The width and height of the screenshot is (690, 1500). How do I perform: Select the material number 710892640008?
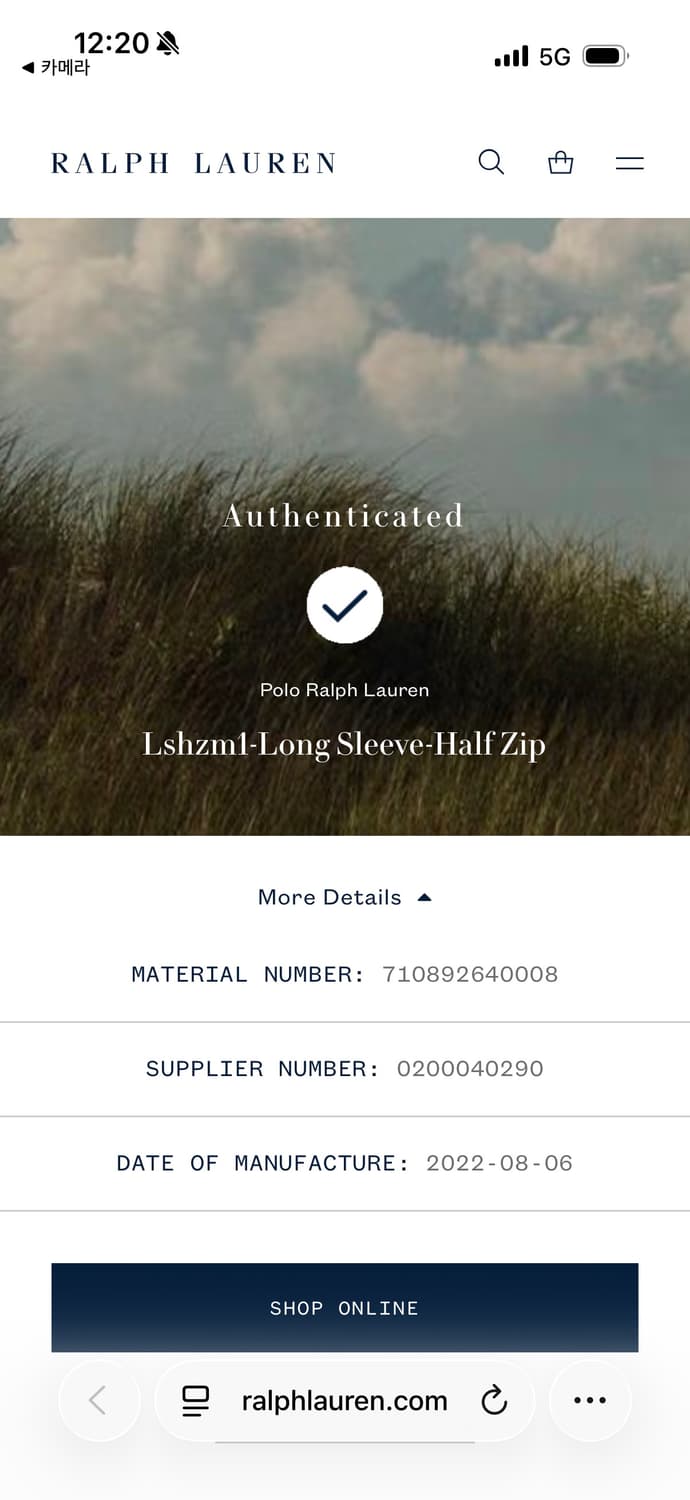pyautogui.click(x=470, y=974)
